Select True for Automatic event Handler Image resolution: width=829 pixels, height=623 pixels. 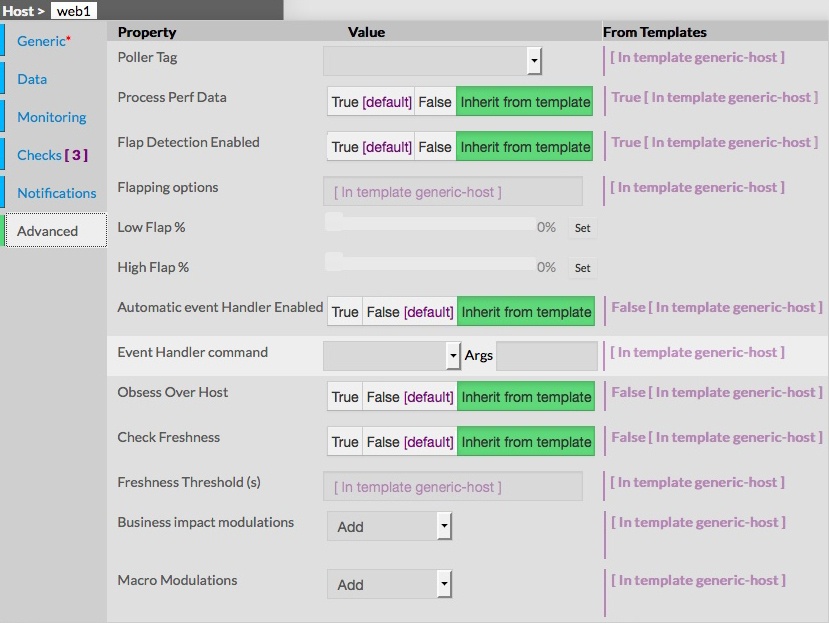(x=345, y=312)
